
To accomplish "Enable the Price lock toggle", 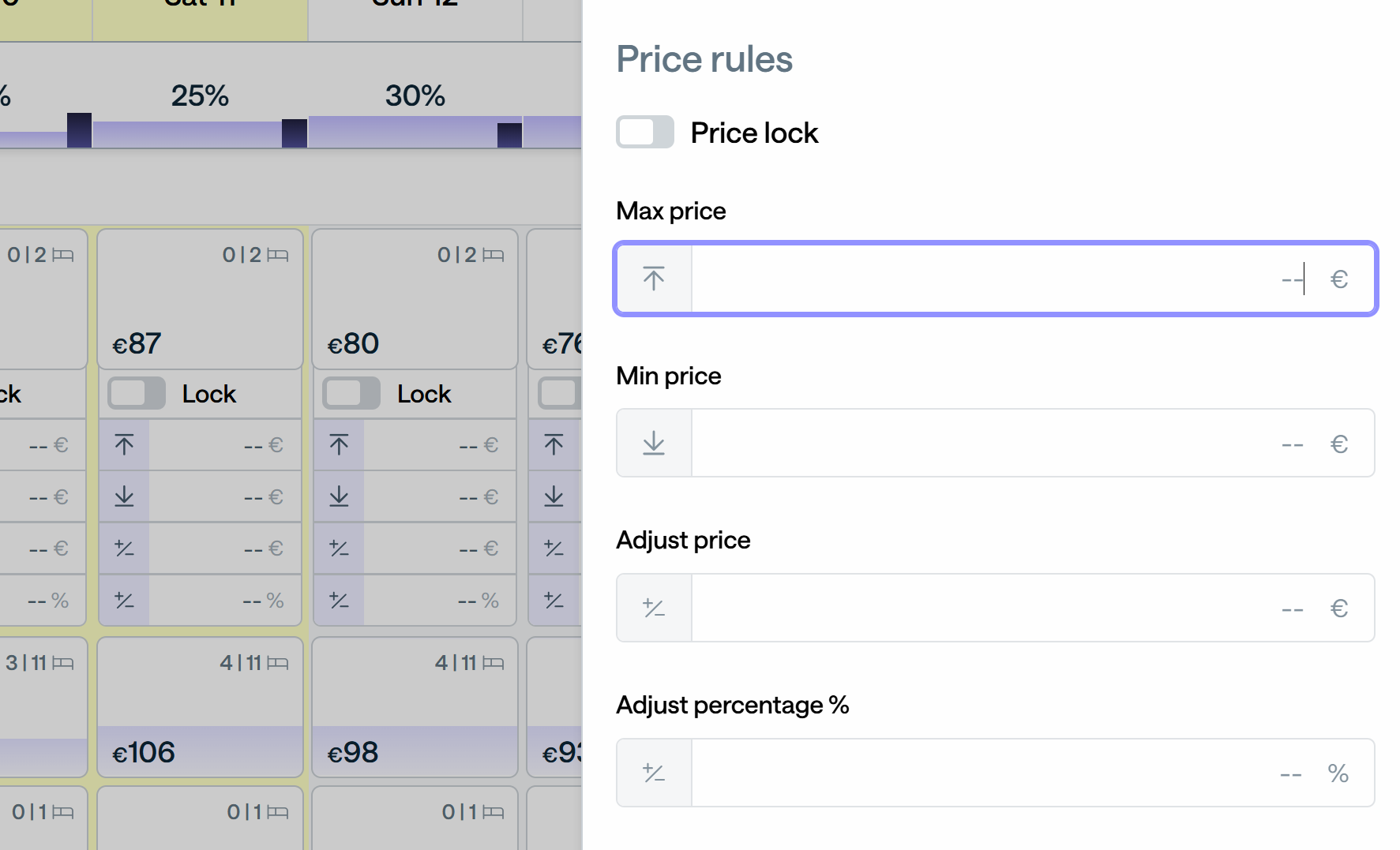I will coord(645,132).
